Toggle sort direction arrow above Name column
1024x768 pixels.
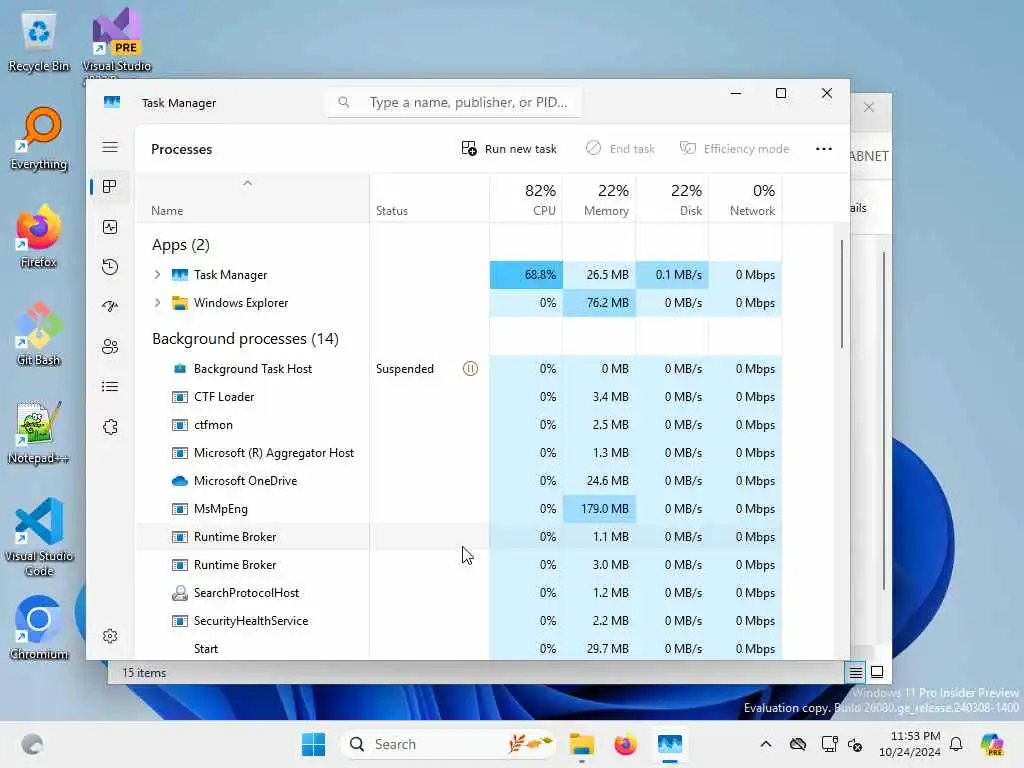coord(247,184)
